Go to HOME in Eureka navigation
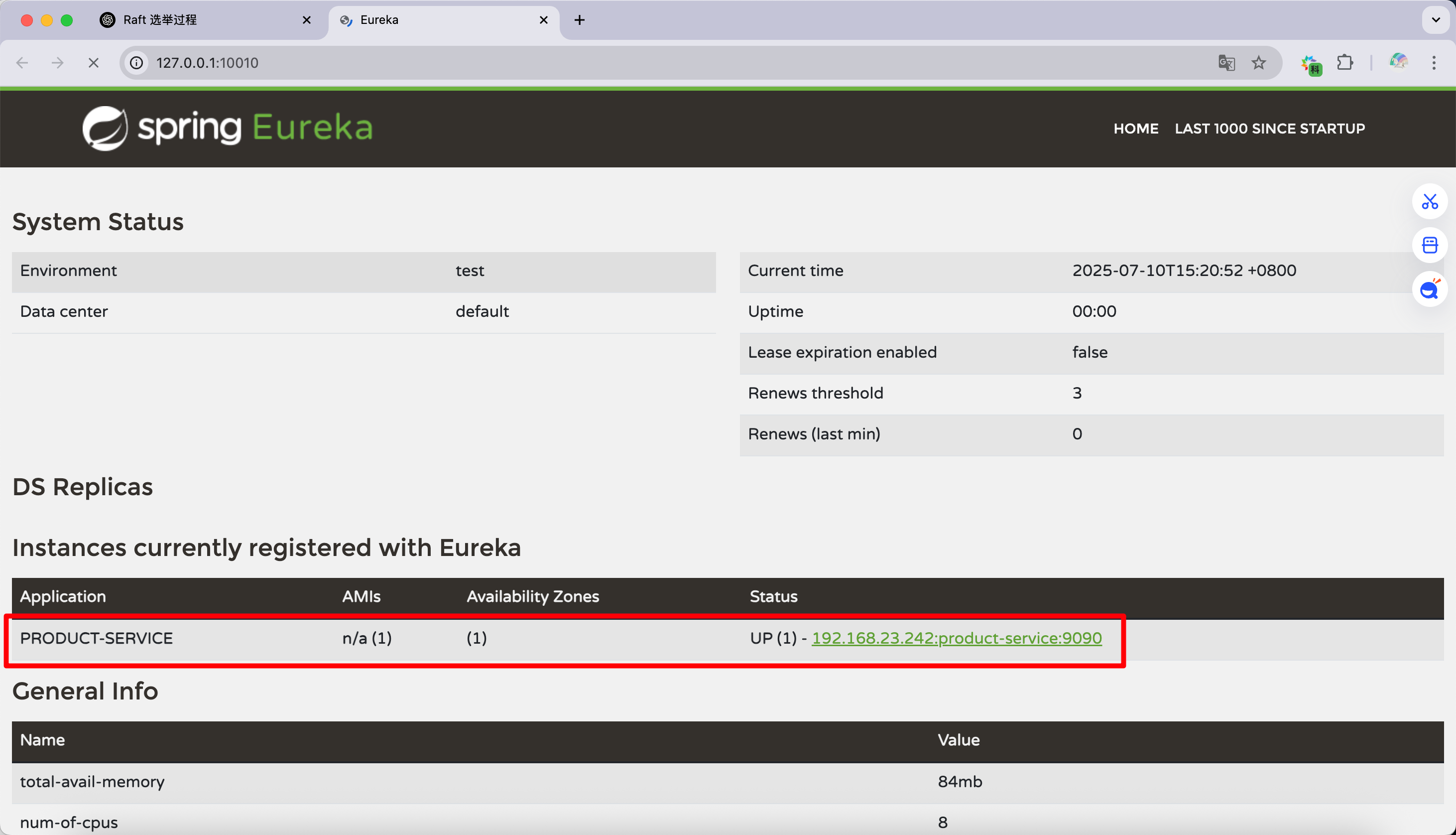The height and width of the screenshot is (835, 1456). point(1136,129)
